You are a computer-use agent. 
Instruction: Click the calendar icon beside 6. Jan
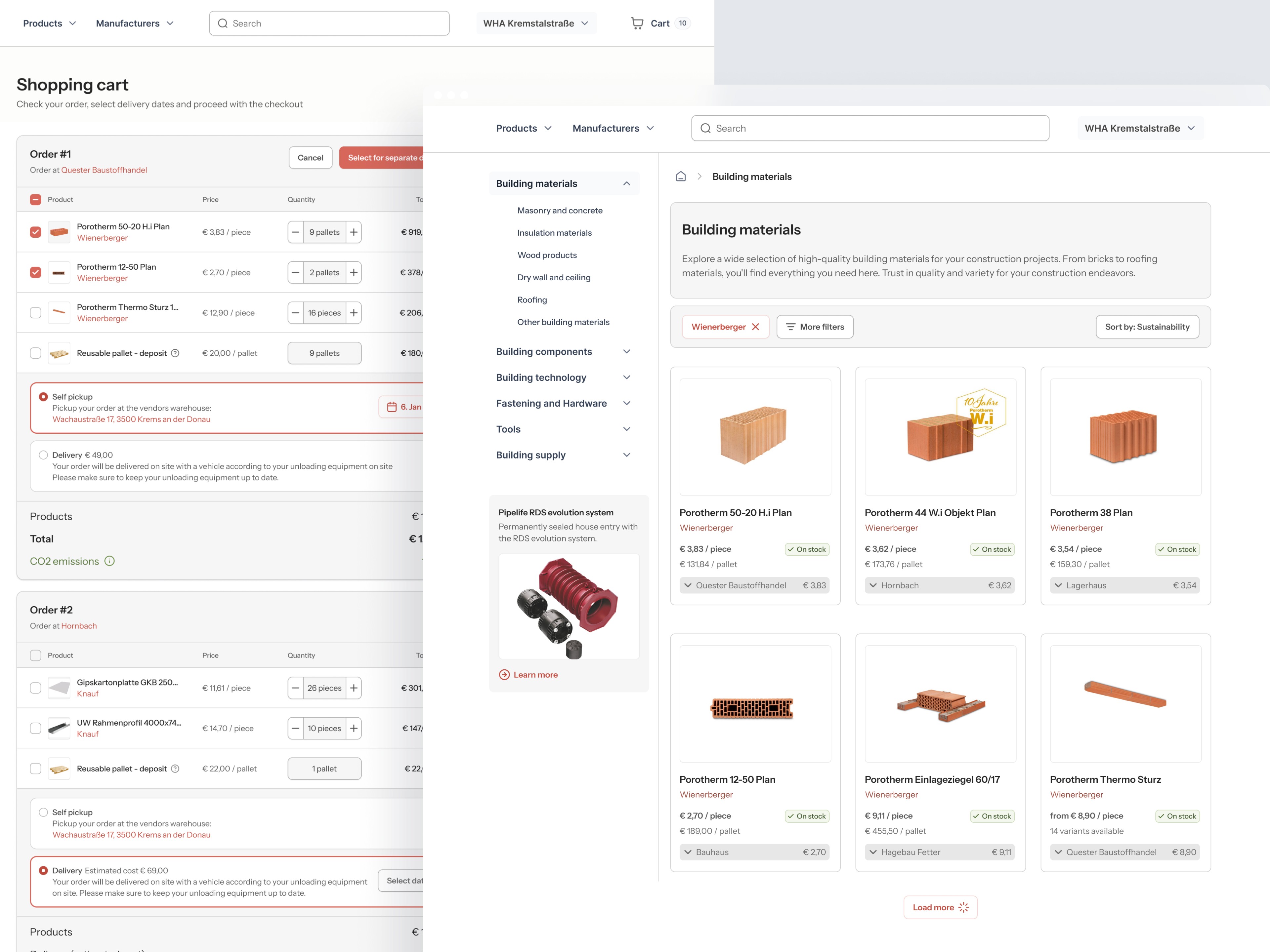point(392,407)
